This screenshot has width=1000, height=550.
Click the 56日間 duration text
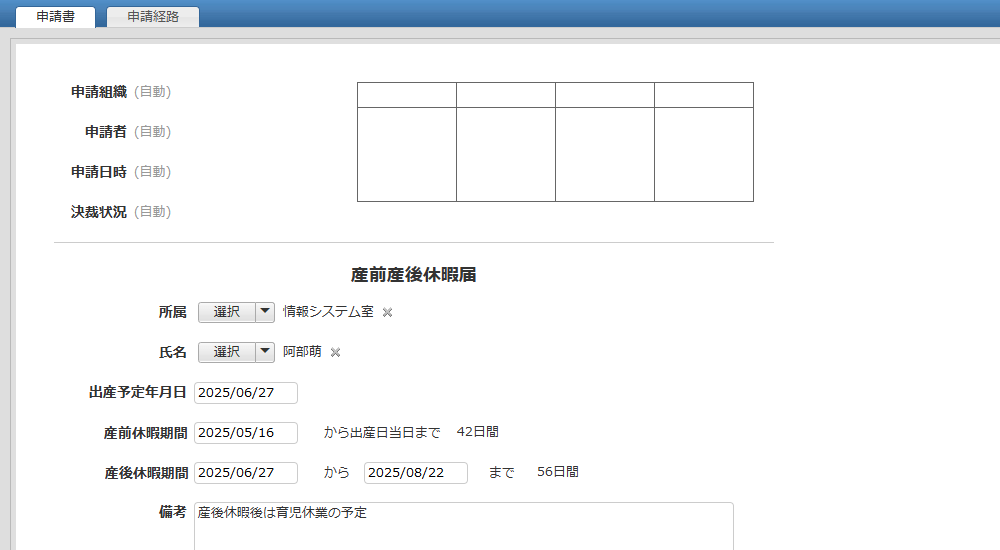coord(557,472)
